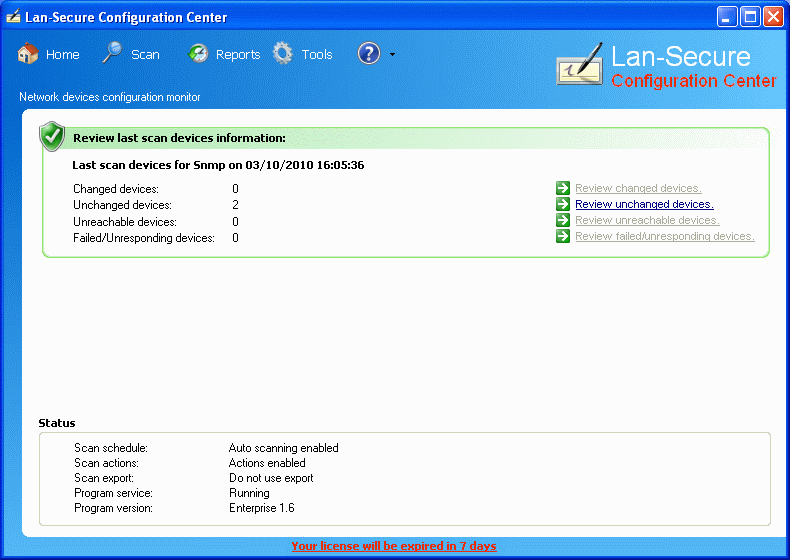Viewport: 790px width, 560px height.
Task: Click the Home house icon
Action: point(28,53)
